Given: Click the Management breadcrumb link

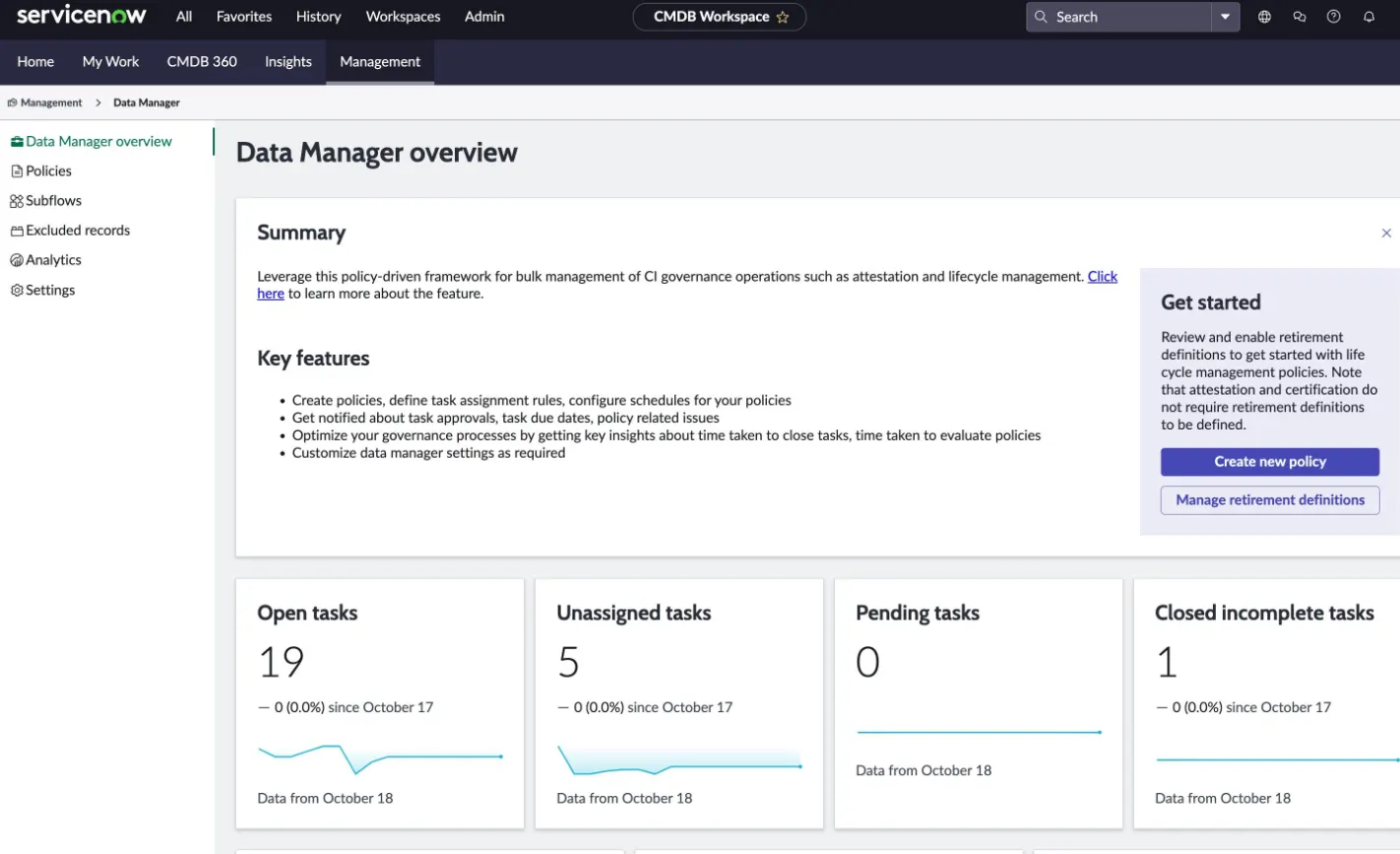Looking at the screenshot, I should point(51,102).
